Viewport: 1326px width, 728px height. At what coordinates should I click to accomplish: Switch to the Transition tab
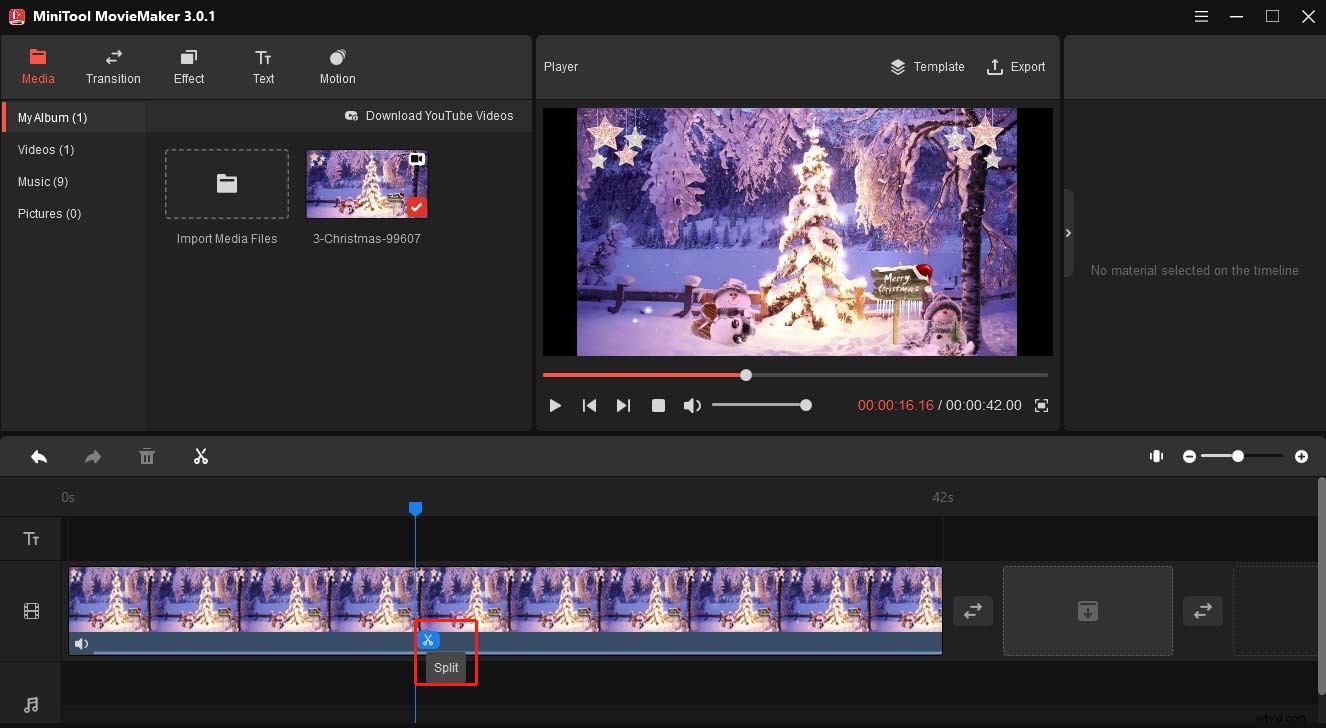click(x=113, y=66)
